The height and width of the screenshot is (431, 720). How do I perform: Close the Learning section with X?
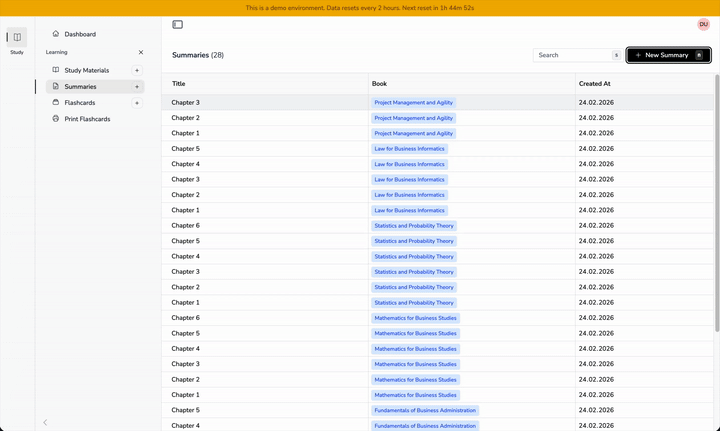coord(141,52)
